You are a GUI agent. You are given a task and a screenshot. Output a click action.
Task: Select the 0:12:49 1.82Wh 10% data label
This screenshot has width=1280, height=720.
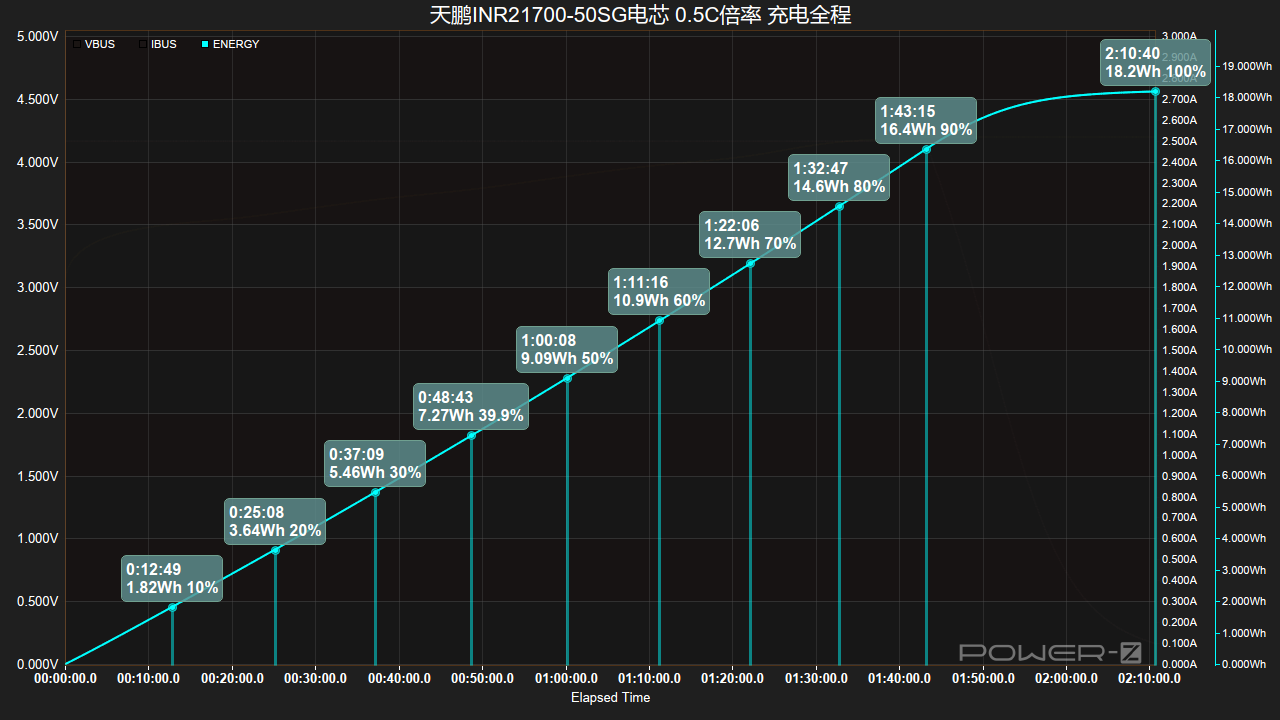172,579
